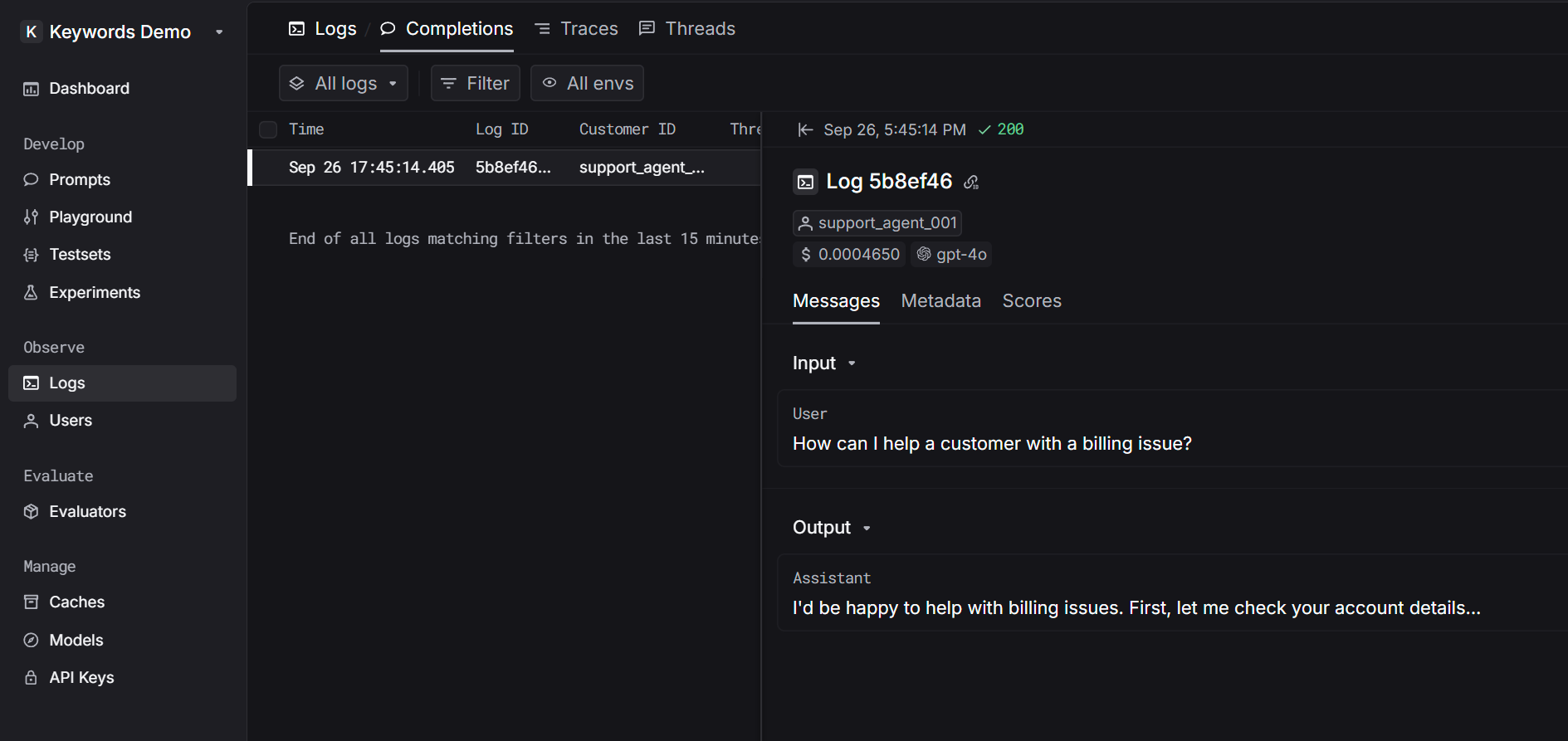
Task: Switch to the Metadata tab
Action: [940, 301]
